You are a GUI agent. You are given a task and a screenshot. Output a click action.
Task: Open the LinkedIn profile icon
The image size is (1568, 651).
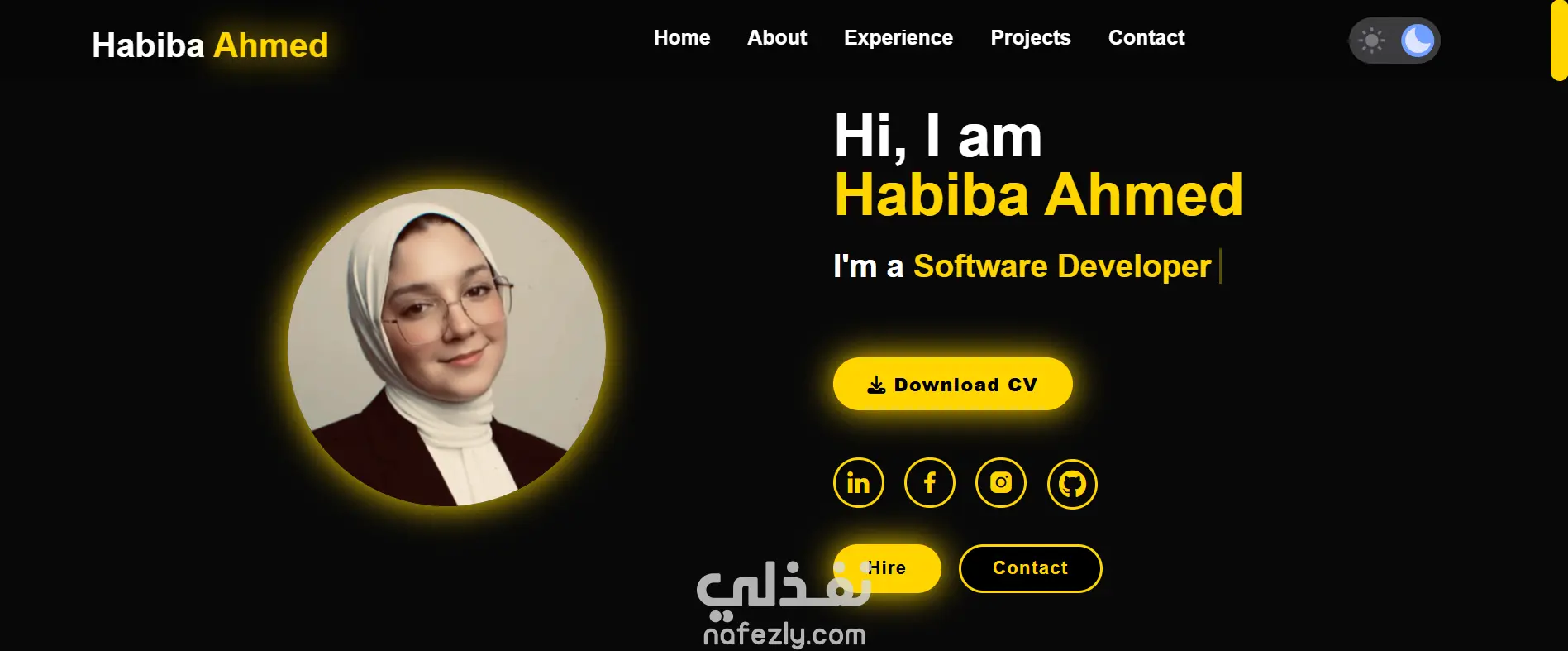coord(859,483)
